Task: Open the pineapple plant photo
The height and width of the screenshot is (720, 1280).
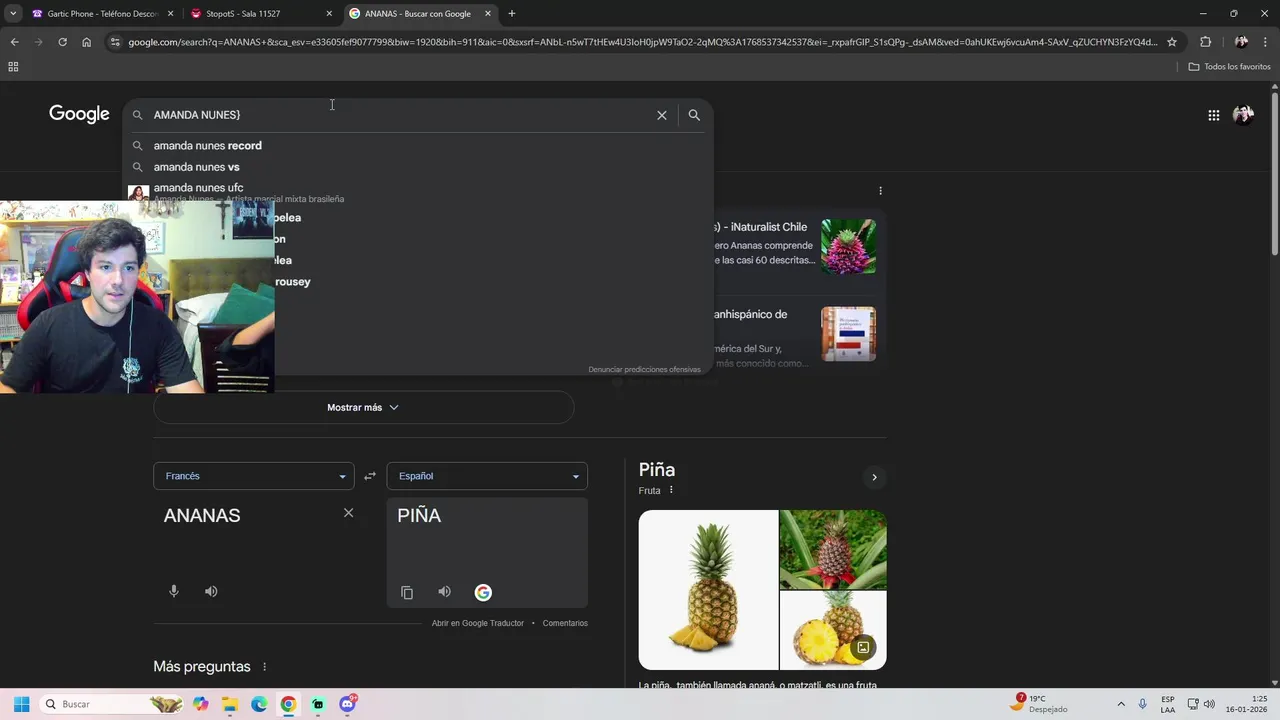Action: 833,549
